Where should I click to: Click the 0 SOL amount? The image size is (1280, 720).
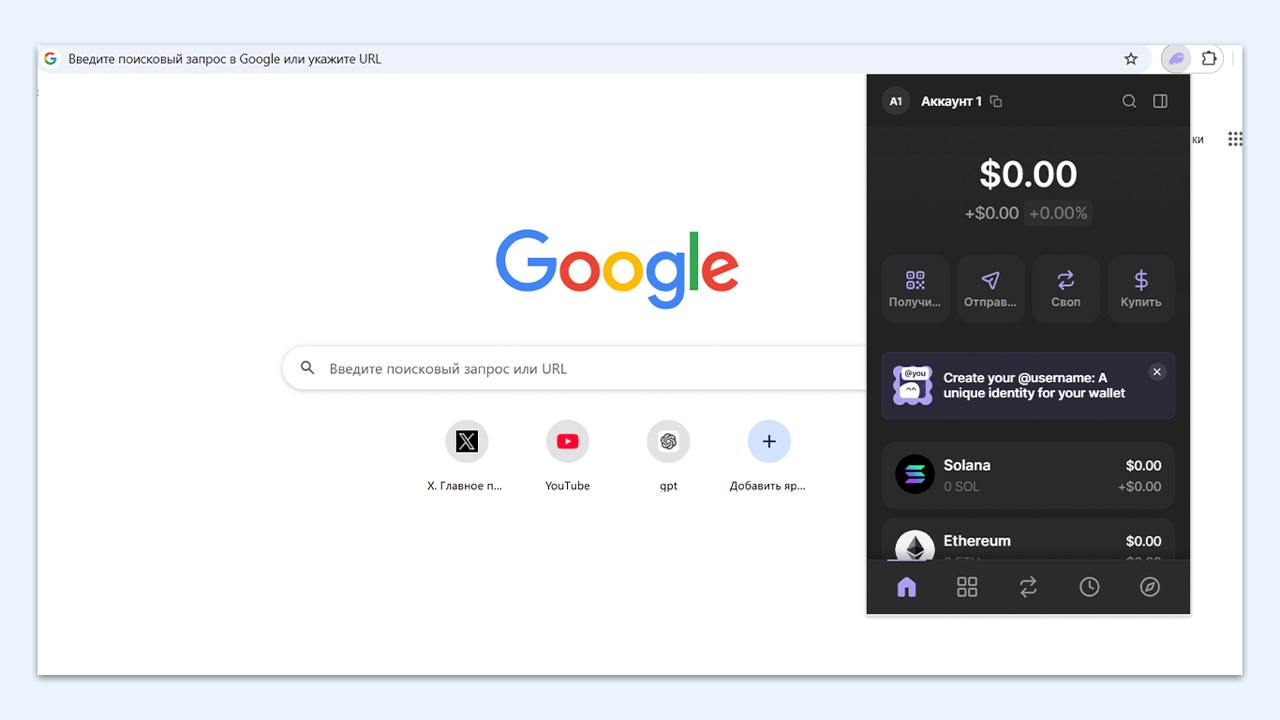click(x=961, y=487)
